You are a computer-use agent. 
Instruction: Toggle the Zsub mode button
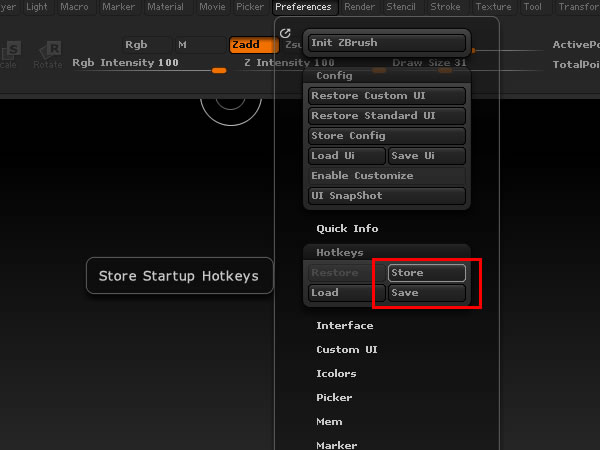pos(293,45)
